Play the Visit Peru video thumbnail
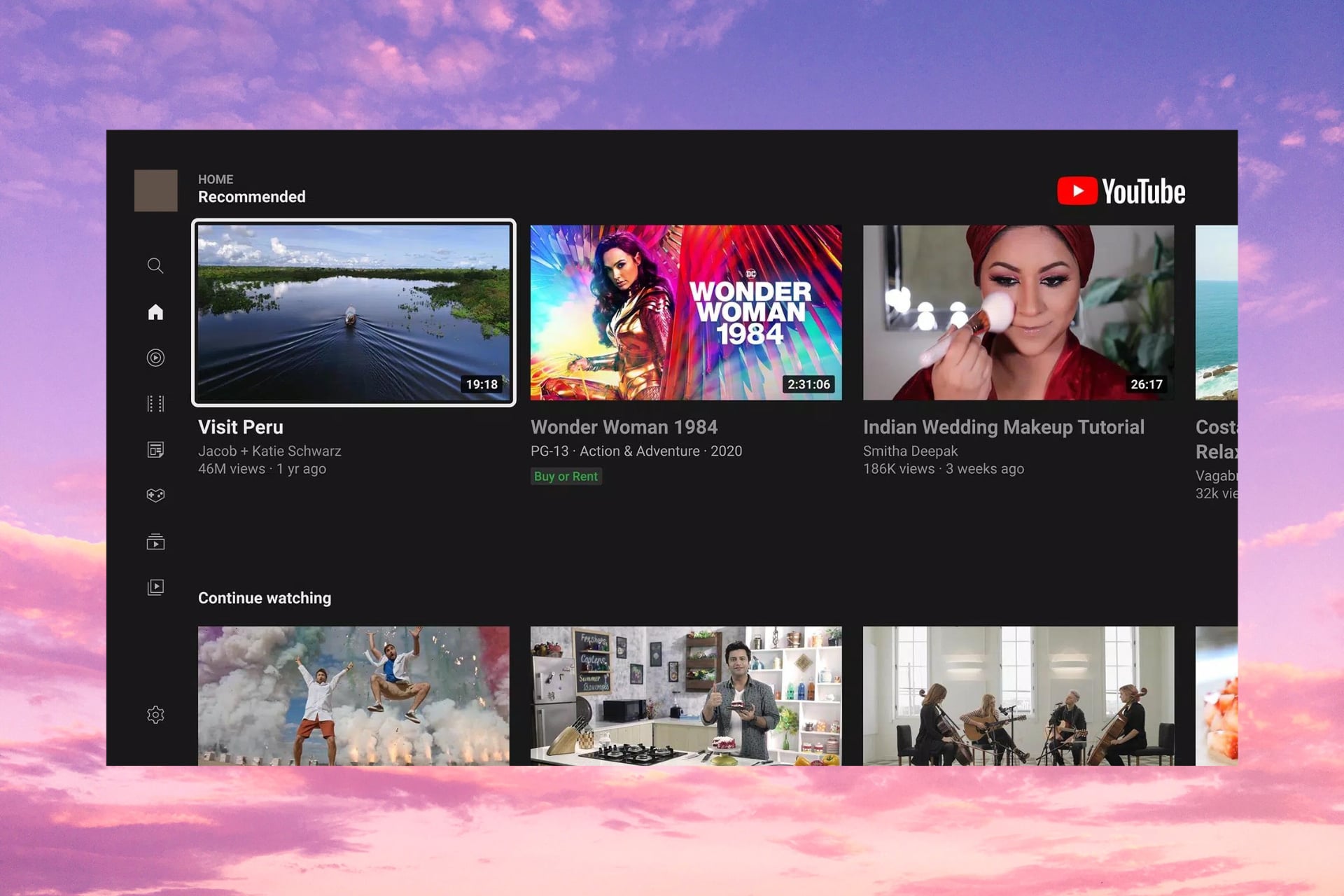This screenshot has width=1344, height=896. point(353,312)
